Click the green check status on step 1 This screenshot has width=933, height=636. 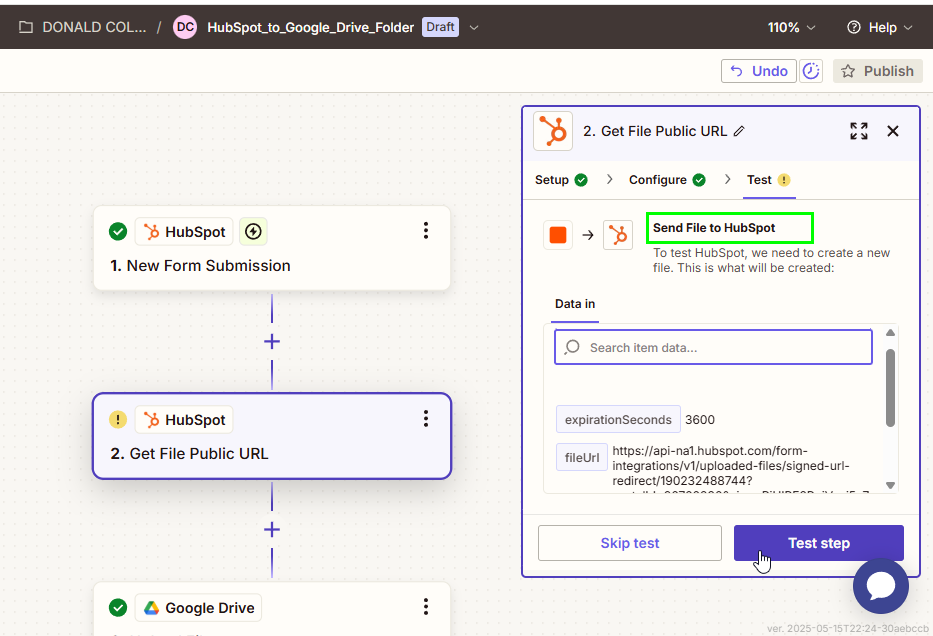(x=118, y=231)
